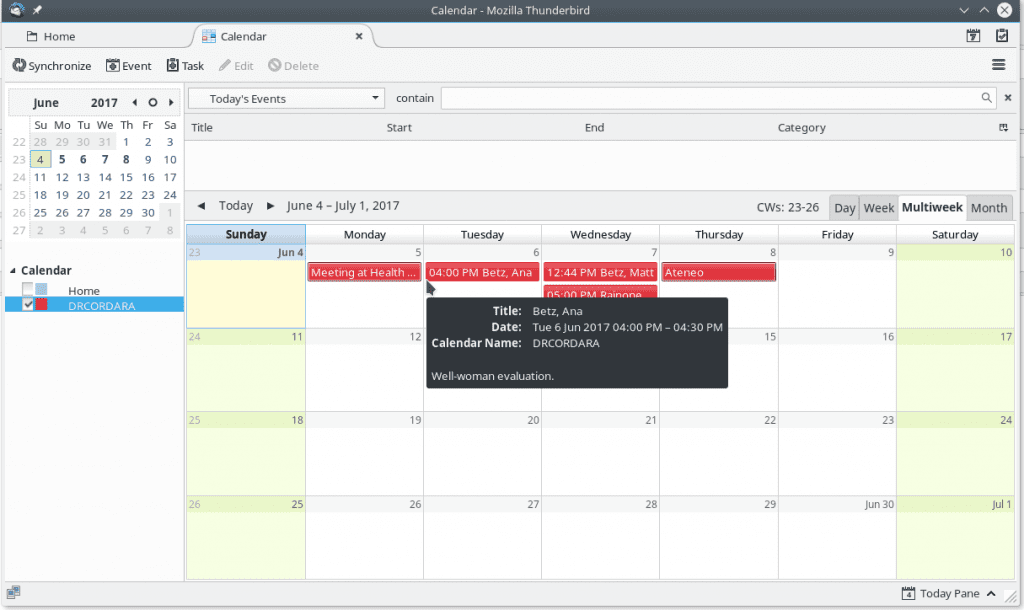Select June 30 in the mini calendar
This screenshot has height=610, width=1024.
click(x=148, y=212)
